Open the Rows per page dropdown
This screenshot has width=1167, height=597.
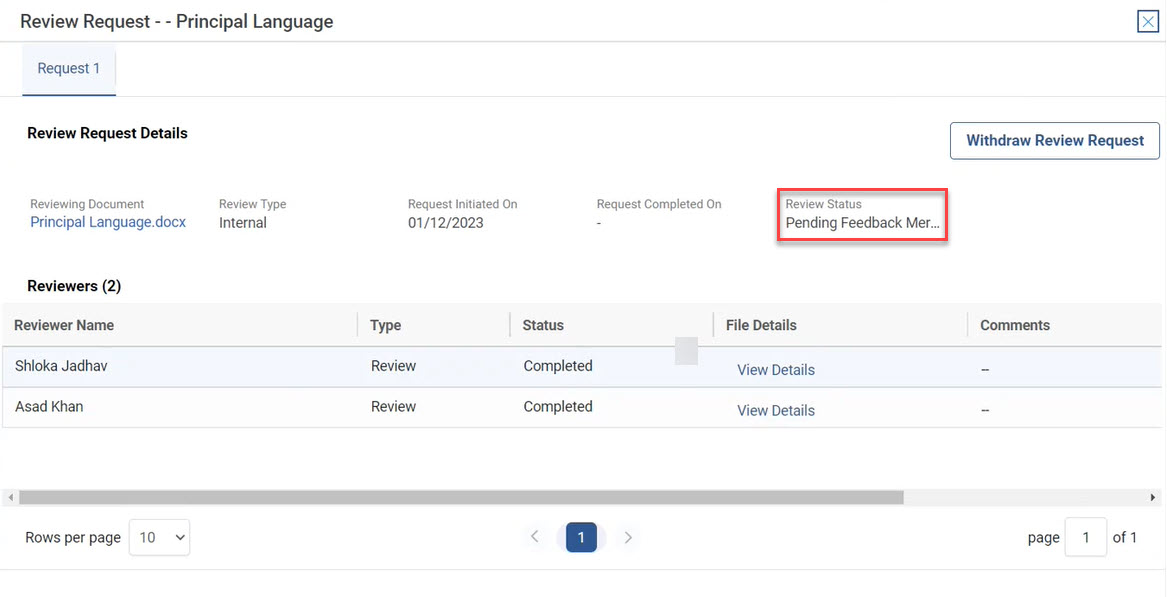160,537
